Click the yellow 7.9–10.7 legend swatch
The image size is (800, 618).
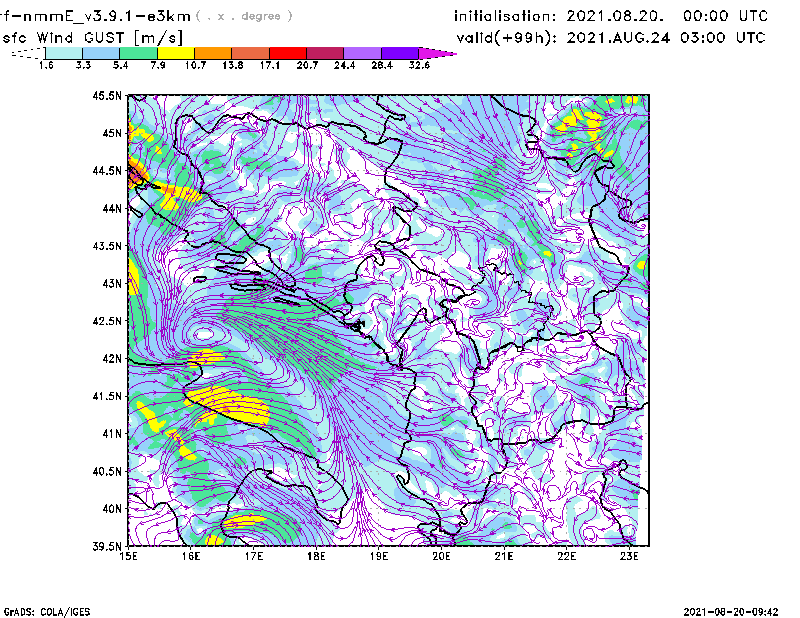pos(176,53)
